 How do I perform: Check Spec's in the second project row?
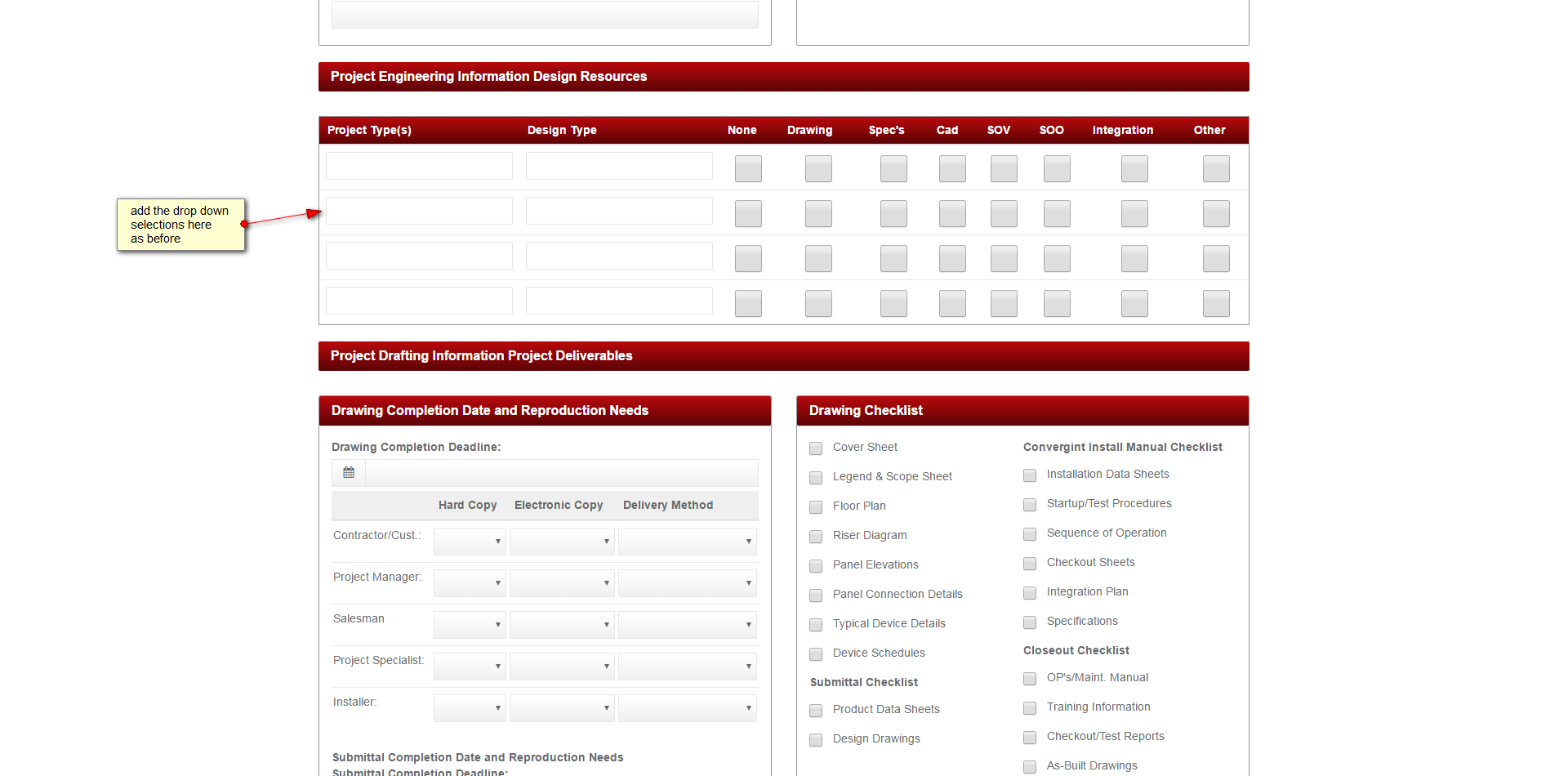[x=893, y=214]
